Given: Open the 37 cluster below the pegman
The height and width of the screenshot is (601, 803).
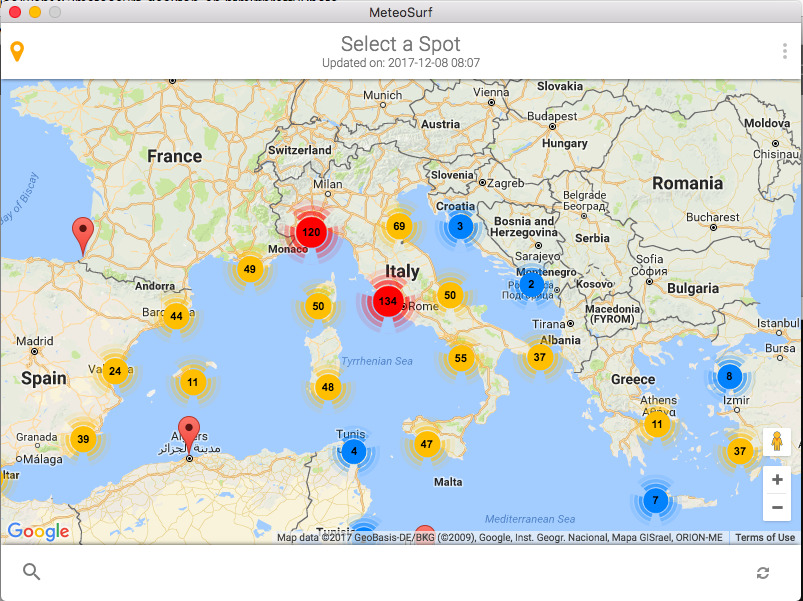Looking at the screenshot, I should [740, 451].
